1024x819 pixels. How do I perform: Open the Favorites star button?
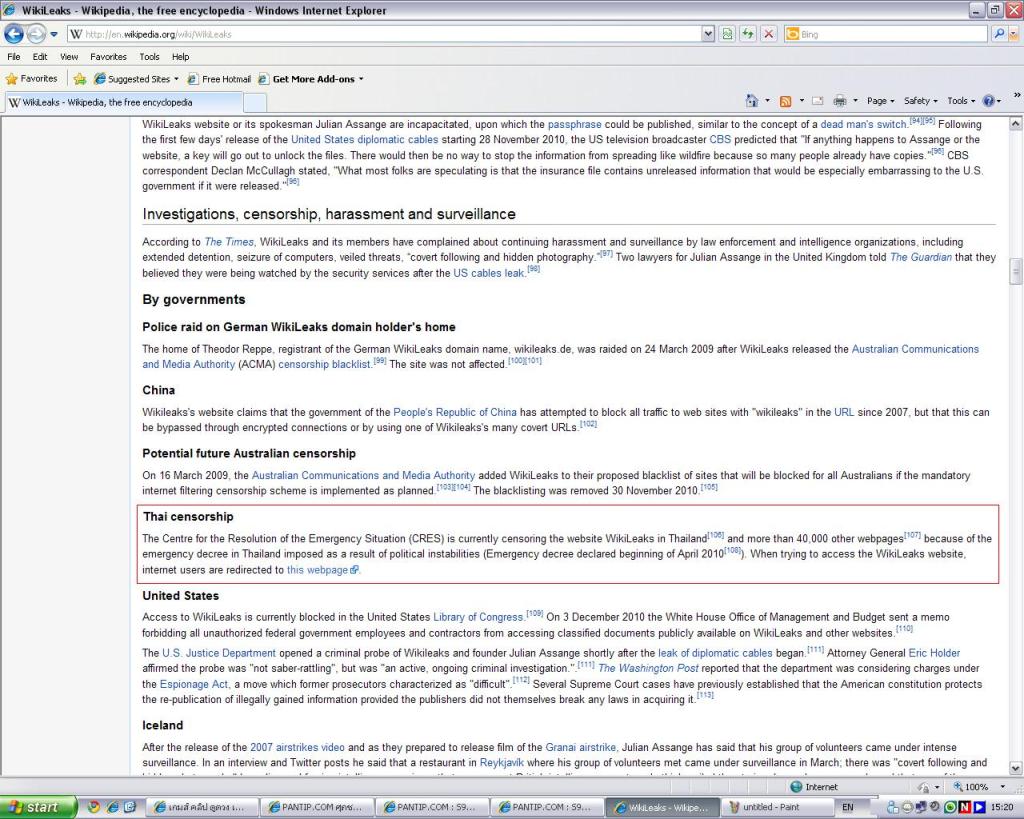coord(31,79)
